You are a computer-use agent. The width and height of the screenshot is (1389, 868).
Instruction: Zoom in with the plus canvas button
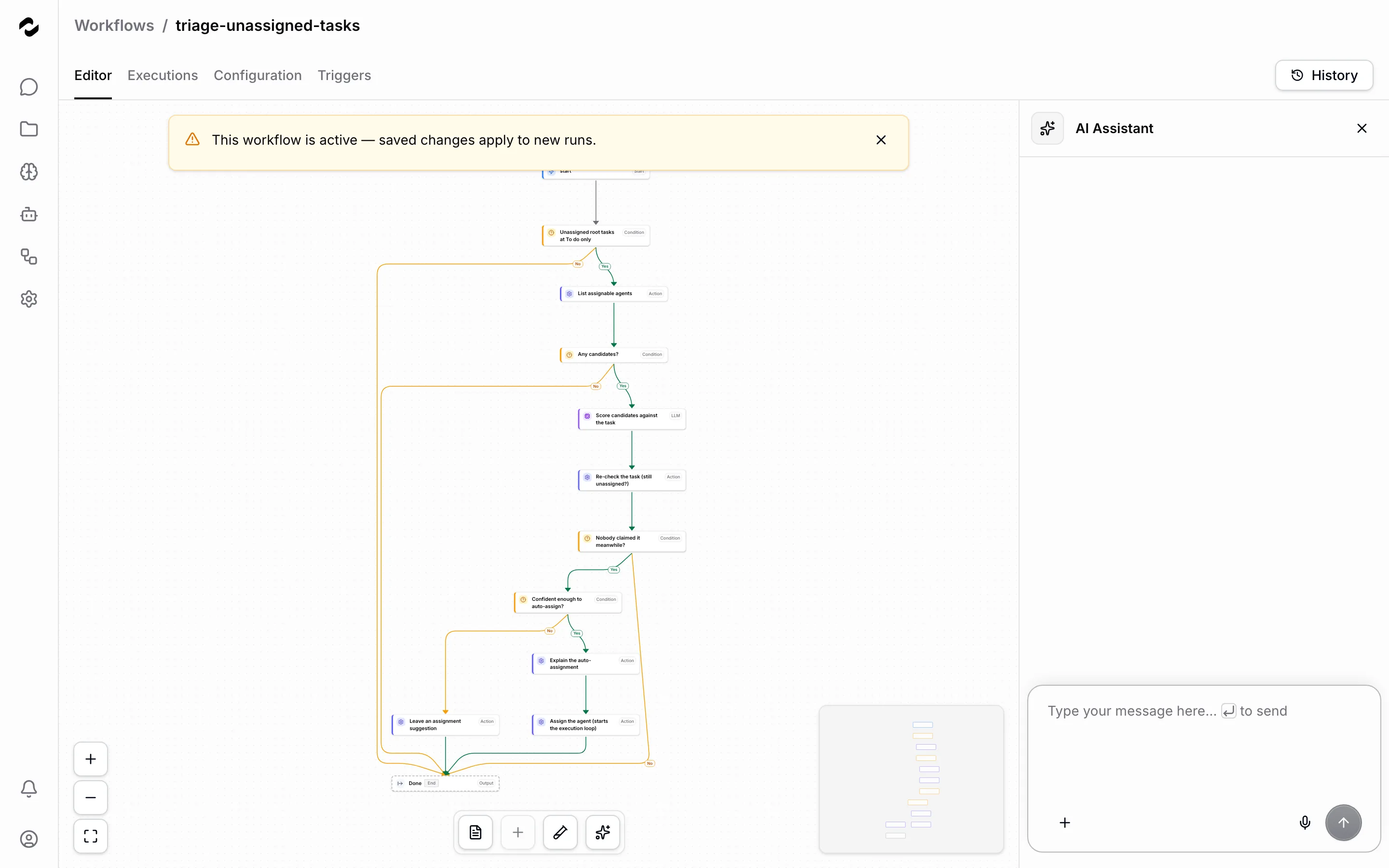tap(91, 759)
